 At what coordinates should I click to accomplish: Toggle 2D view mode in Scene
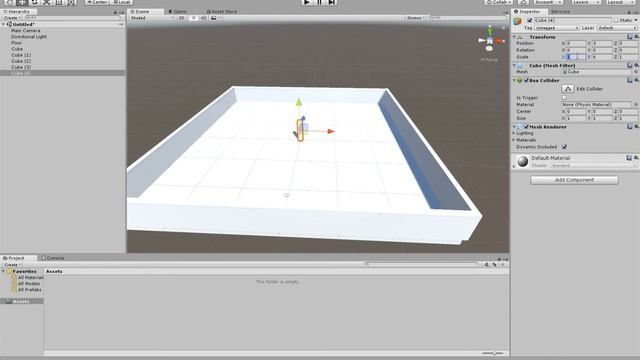pos(181,18)
